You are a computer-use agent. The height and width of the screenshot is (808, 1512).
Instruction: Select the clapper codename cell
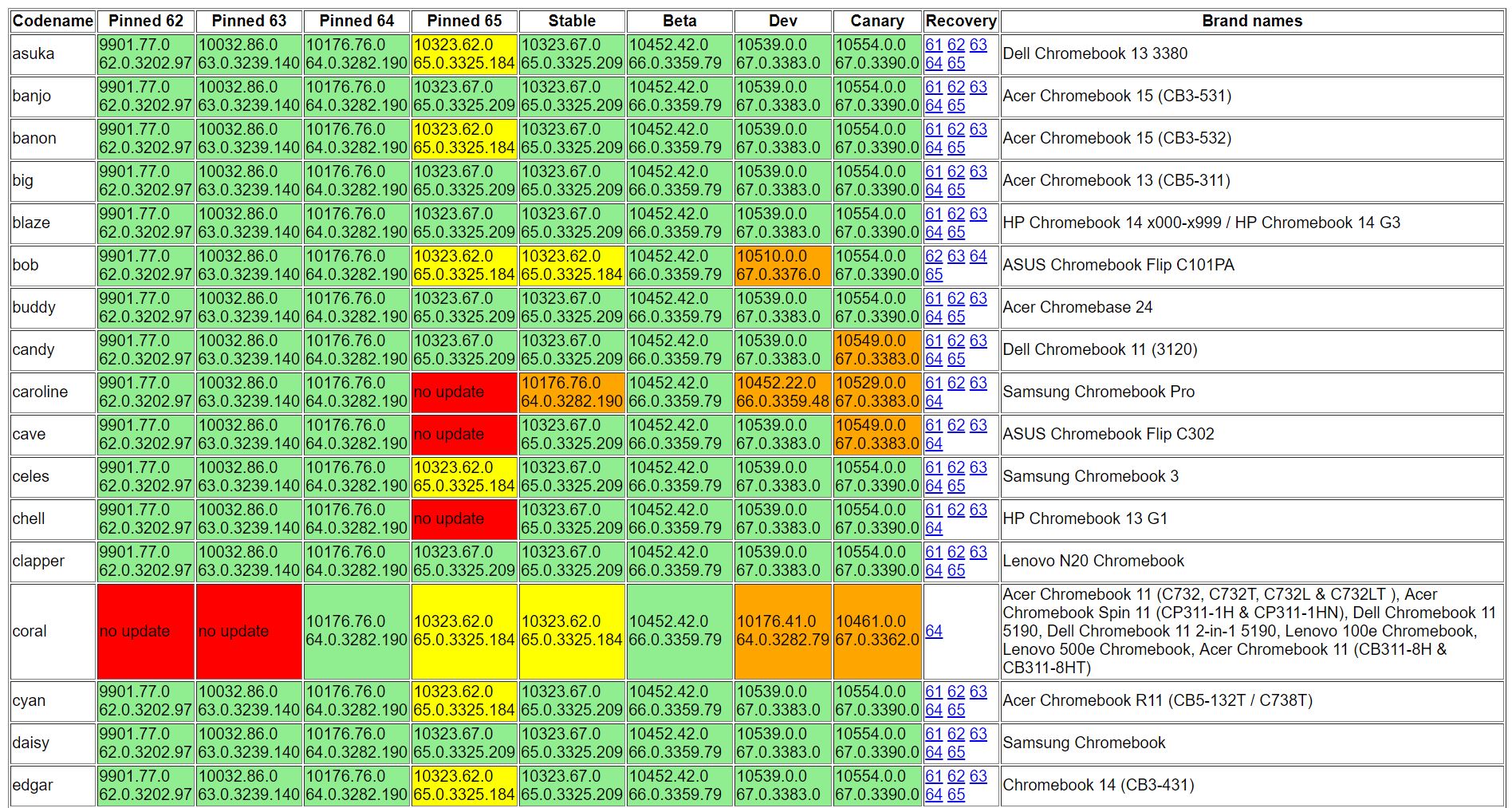click(53, 562)
